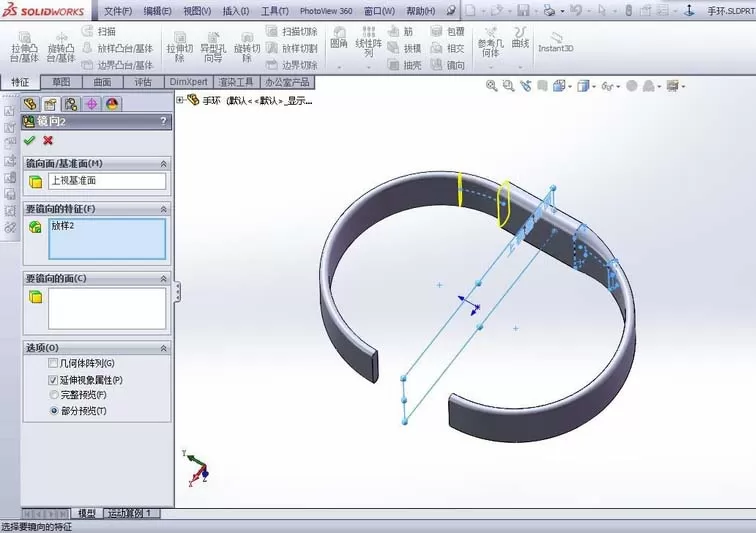Click the 要镜向的面(C) selection box
Image resolution: width=756 pixels, height=533 pixels.
(x=107, y=309)
